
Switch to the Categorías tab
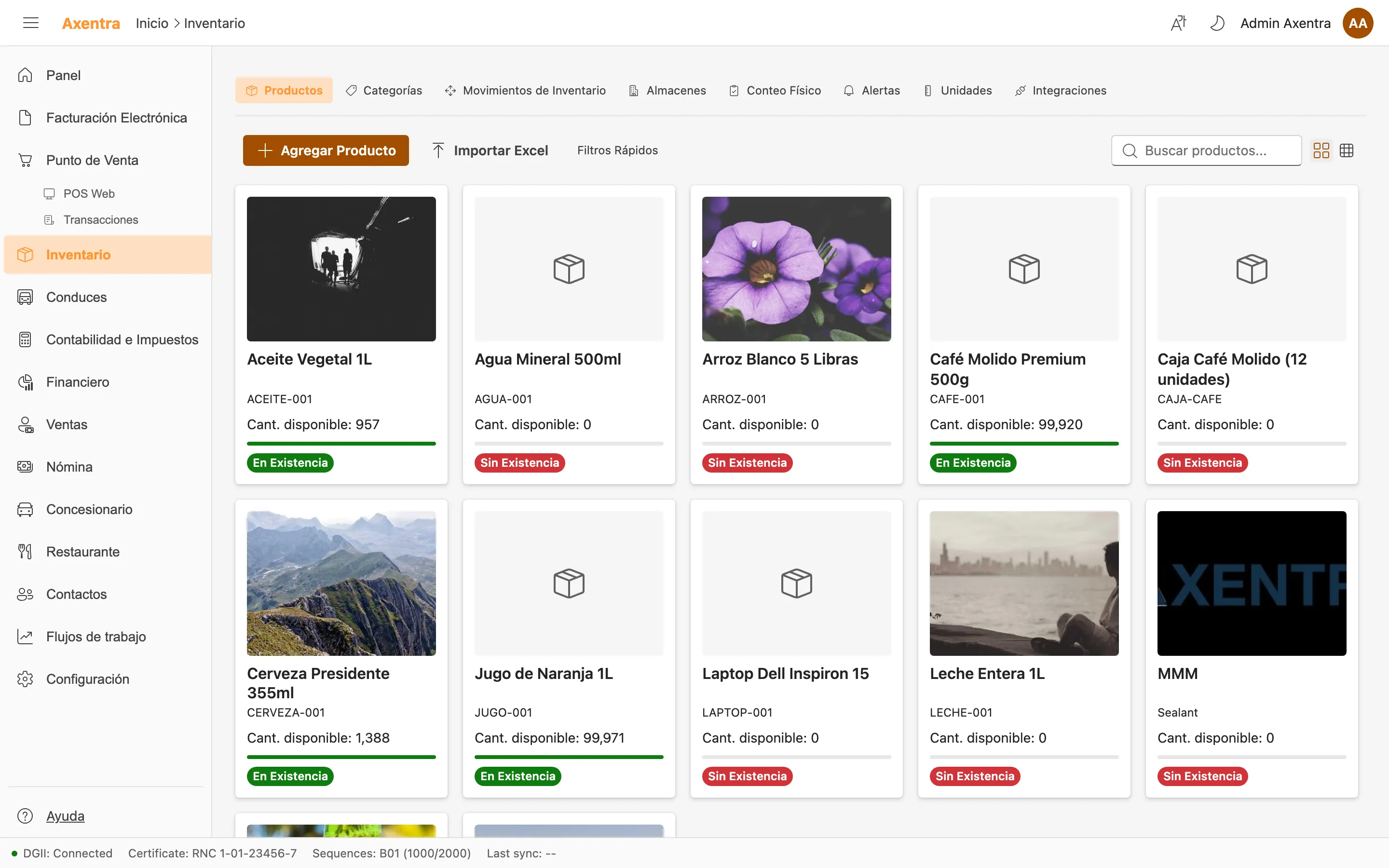pos(384,90)
